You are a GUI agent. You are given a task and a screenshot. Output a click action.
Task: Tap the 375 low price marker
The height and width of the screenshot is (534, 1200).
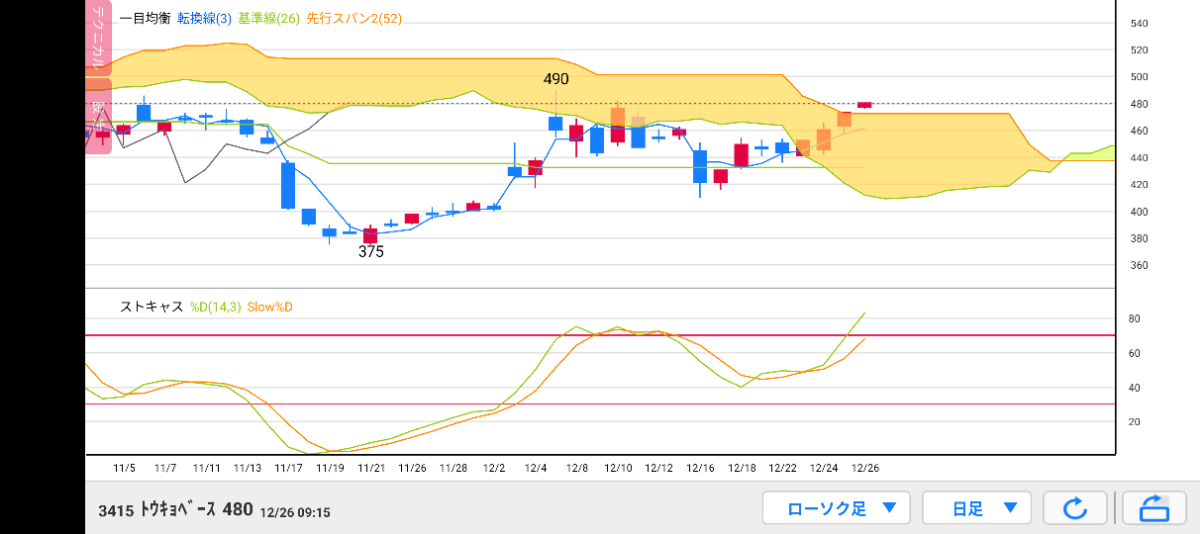tap(371, 252)
